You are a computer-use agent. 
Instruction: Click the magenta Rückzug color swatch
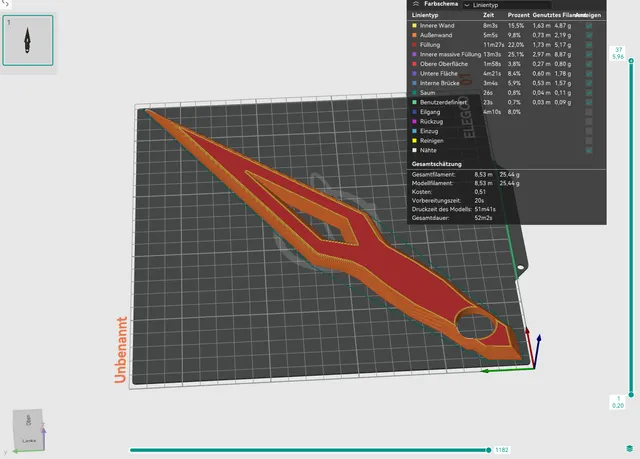[414, 121]
